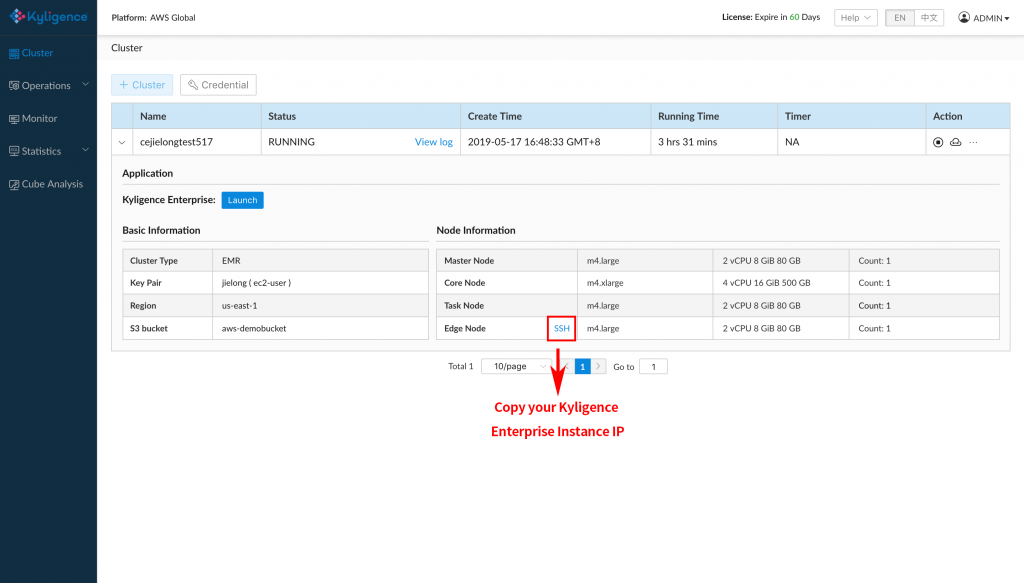The image size is (1024, 583).
Task: Click the cloud icon in Action column
Action: (955, 142)
